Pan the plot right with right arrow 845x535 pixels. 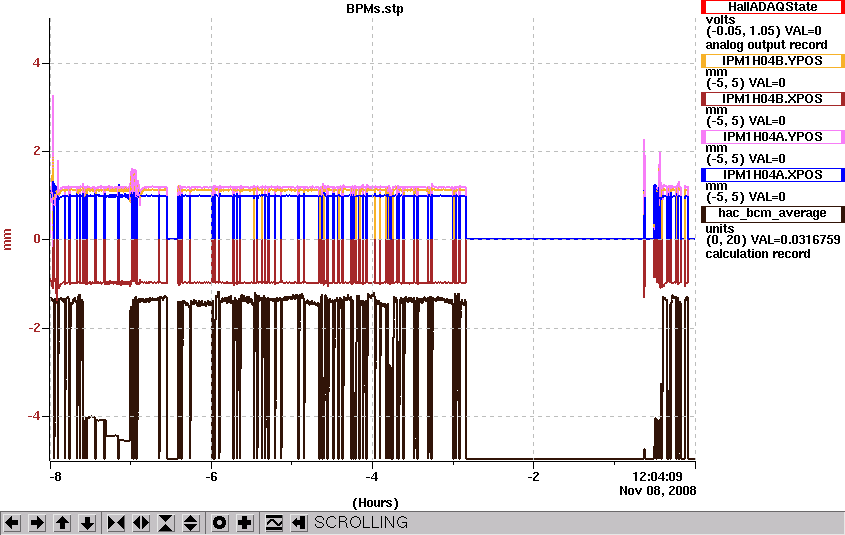pos(37,523)
